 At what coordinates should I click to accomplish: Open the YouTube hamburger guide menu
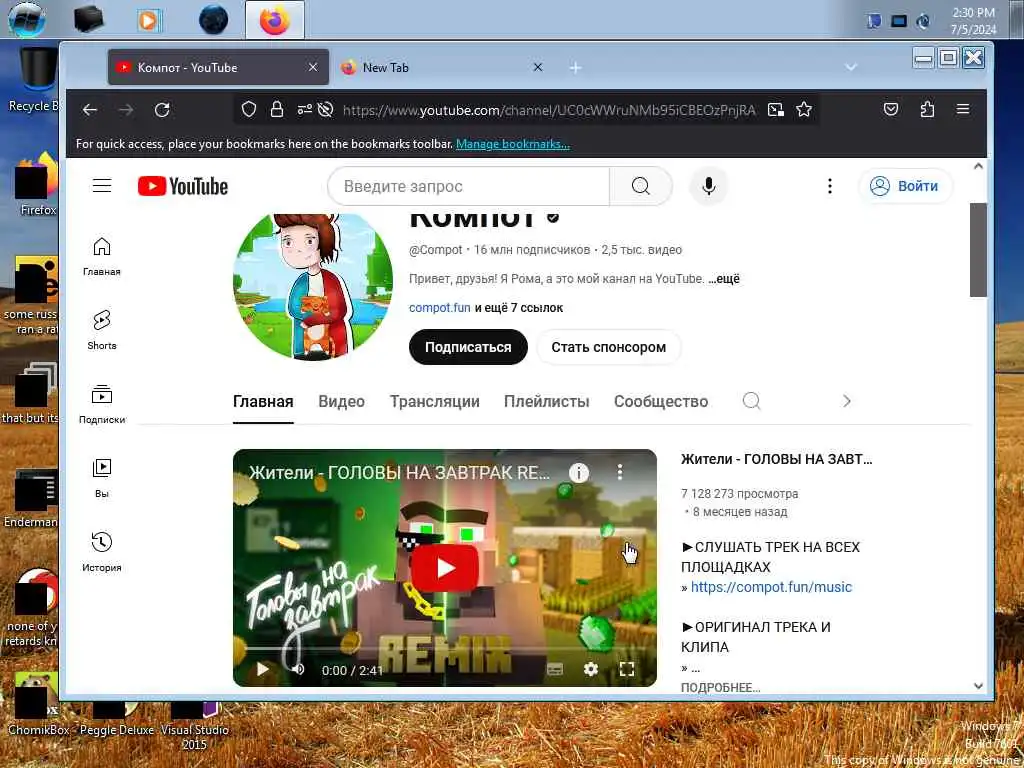(x=102, y=186)
